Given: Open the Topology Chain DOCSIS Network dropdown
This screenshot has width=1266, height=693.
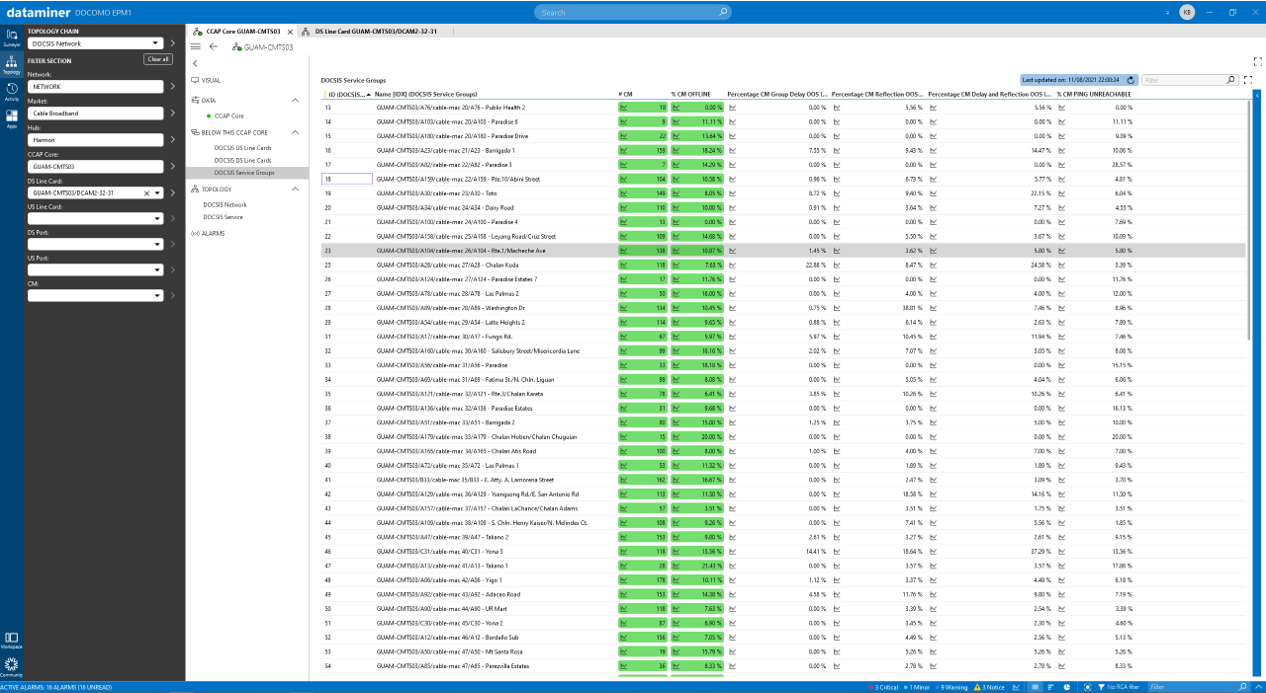Looking at the screenshot, I should [95, 43].
